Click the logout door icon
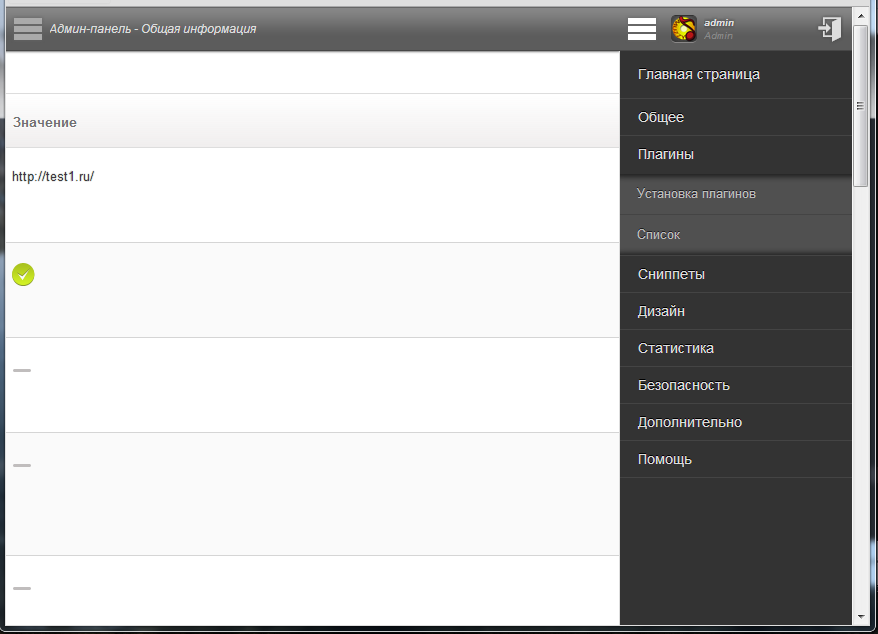This screenshot has width=878, height=634. coord(830,29)
